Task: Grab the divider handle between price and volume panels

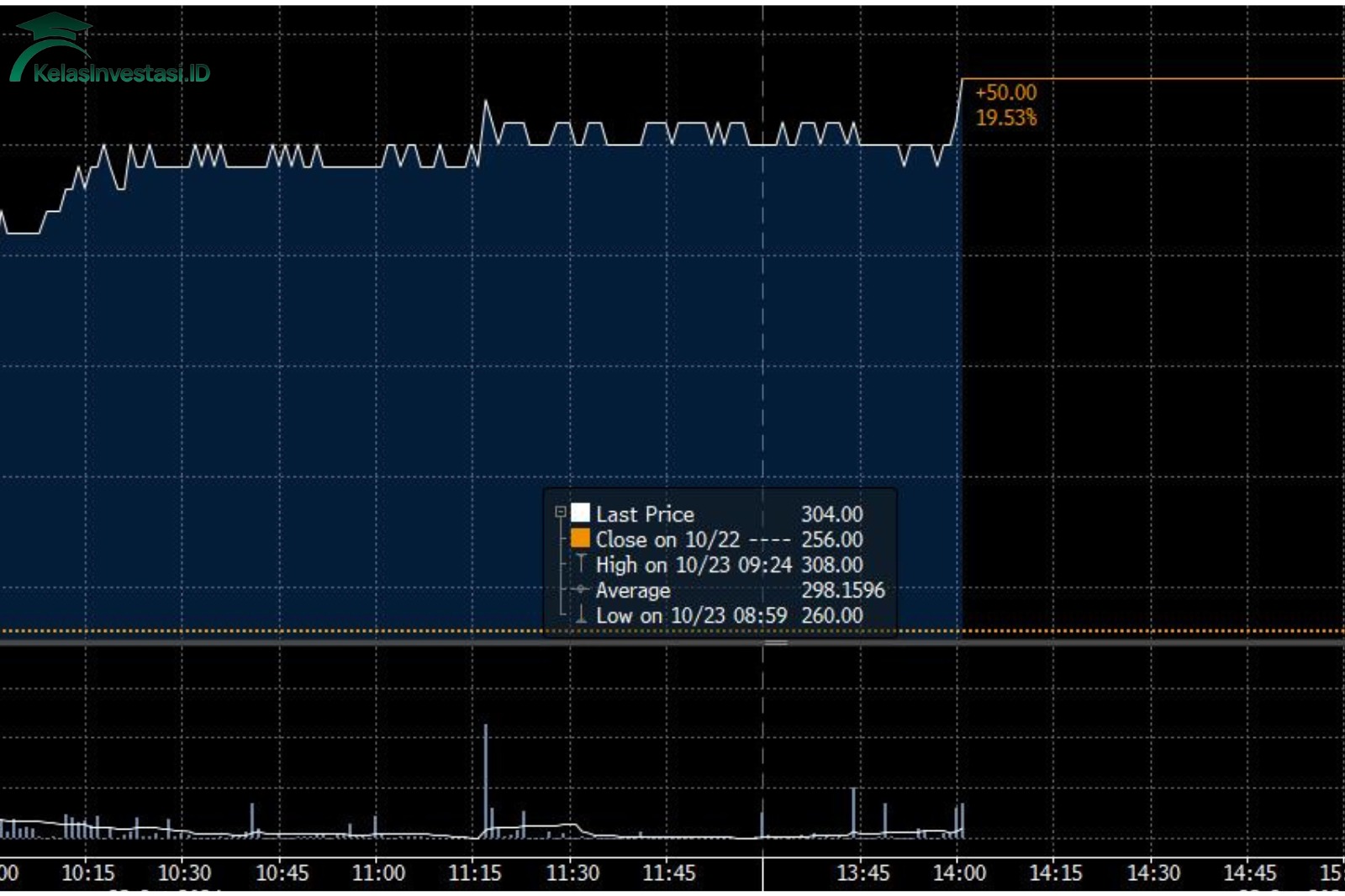Action: pos(775,643)
